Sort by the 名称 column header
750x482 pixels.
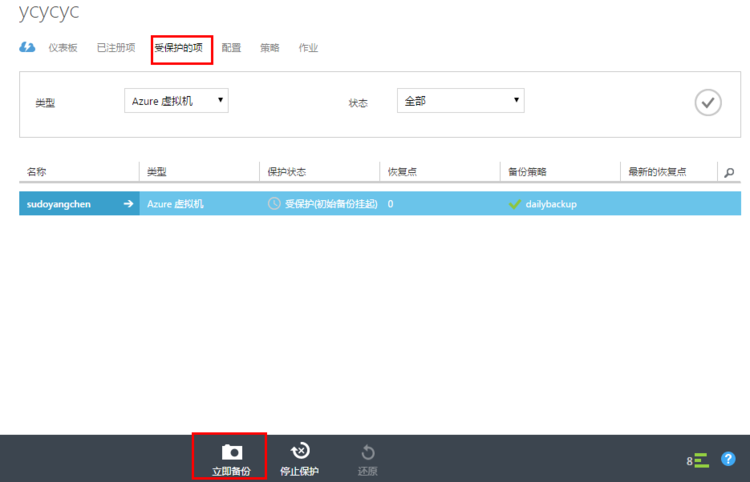37,172
